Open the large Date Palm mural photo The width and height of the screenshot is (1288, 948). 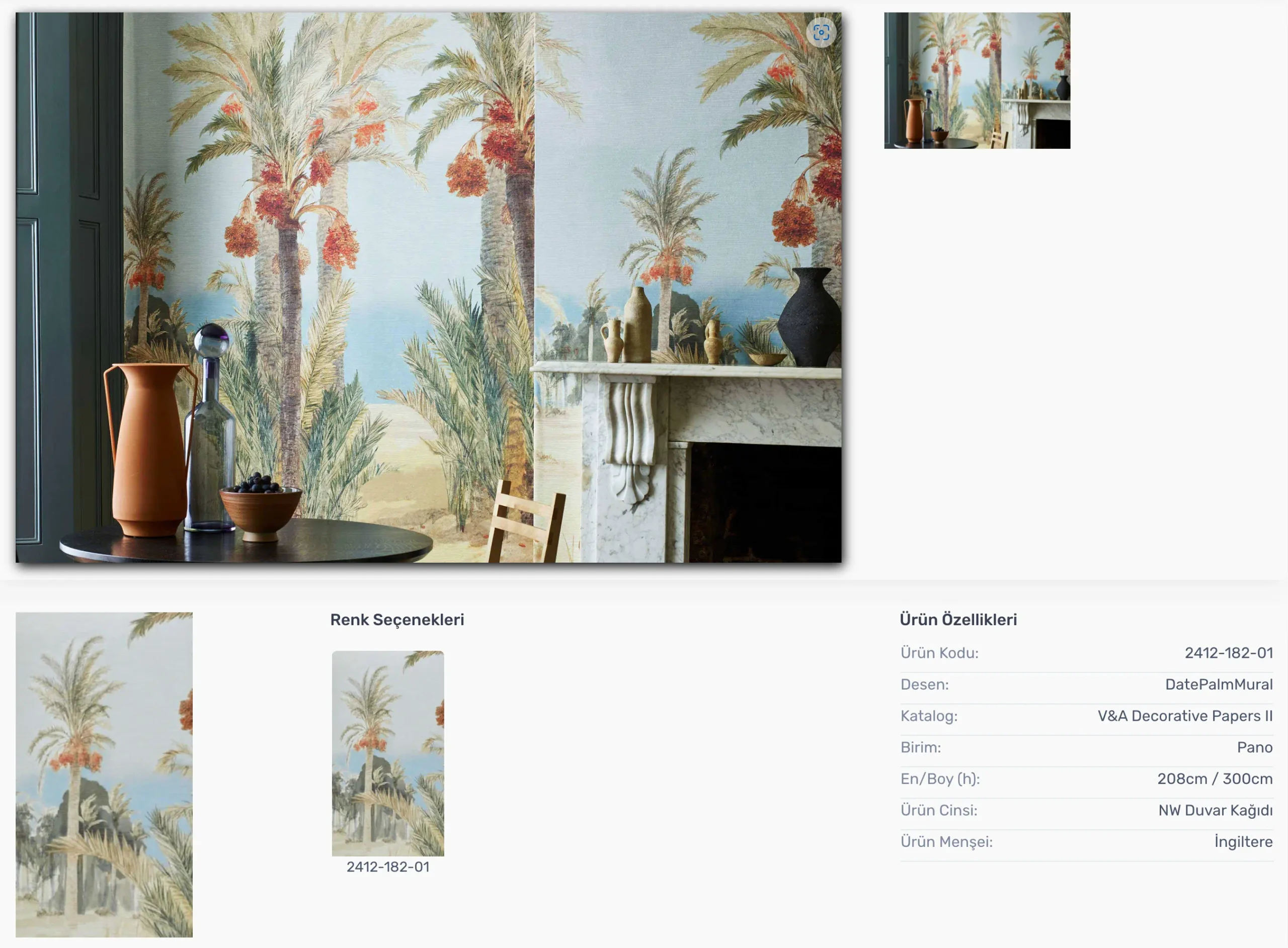click(428, 288)
